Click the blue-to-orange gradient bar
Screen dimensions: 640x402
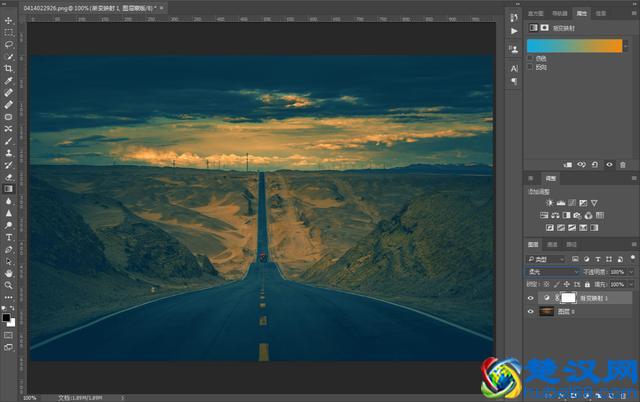(x=574, y=45)
